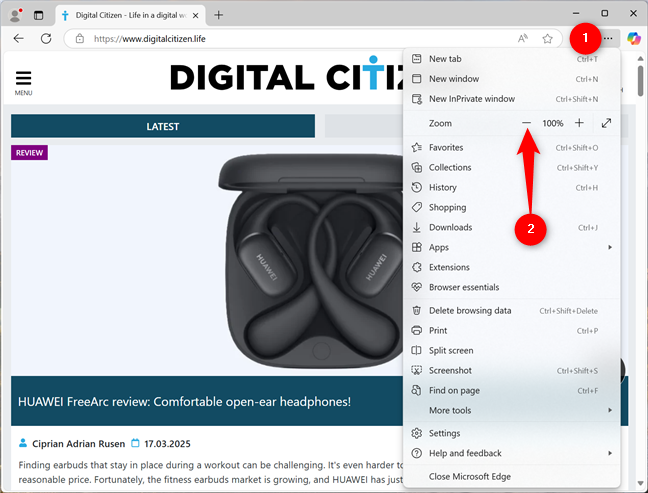Click the author Ciprian Adrian Rusen
Image resolution: width=648 pixels, height=493 pixels.
[x=79, y=444]
